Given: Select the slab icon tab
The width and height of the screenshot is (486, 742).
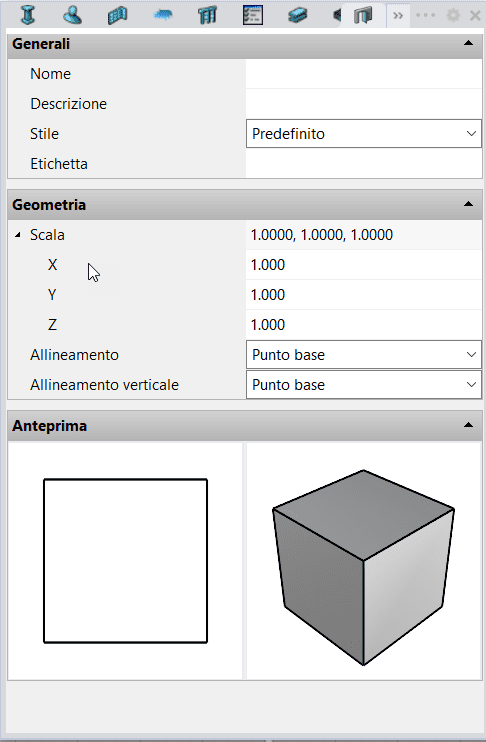Looking at the screenshot, I should click(298, 15).
